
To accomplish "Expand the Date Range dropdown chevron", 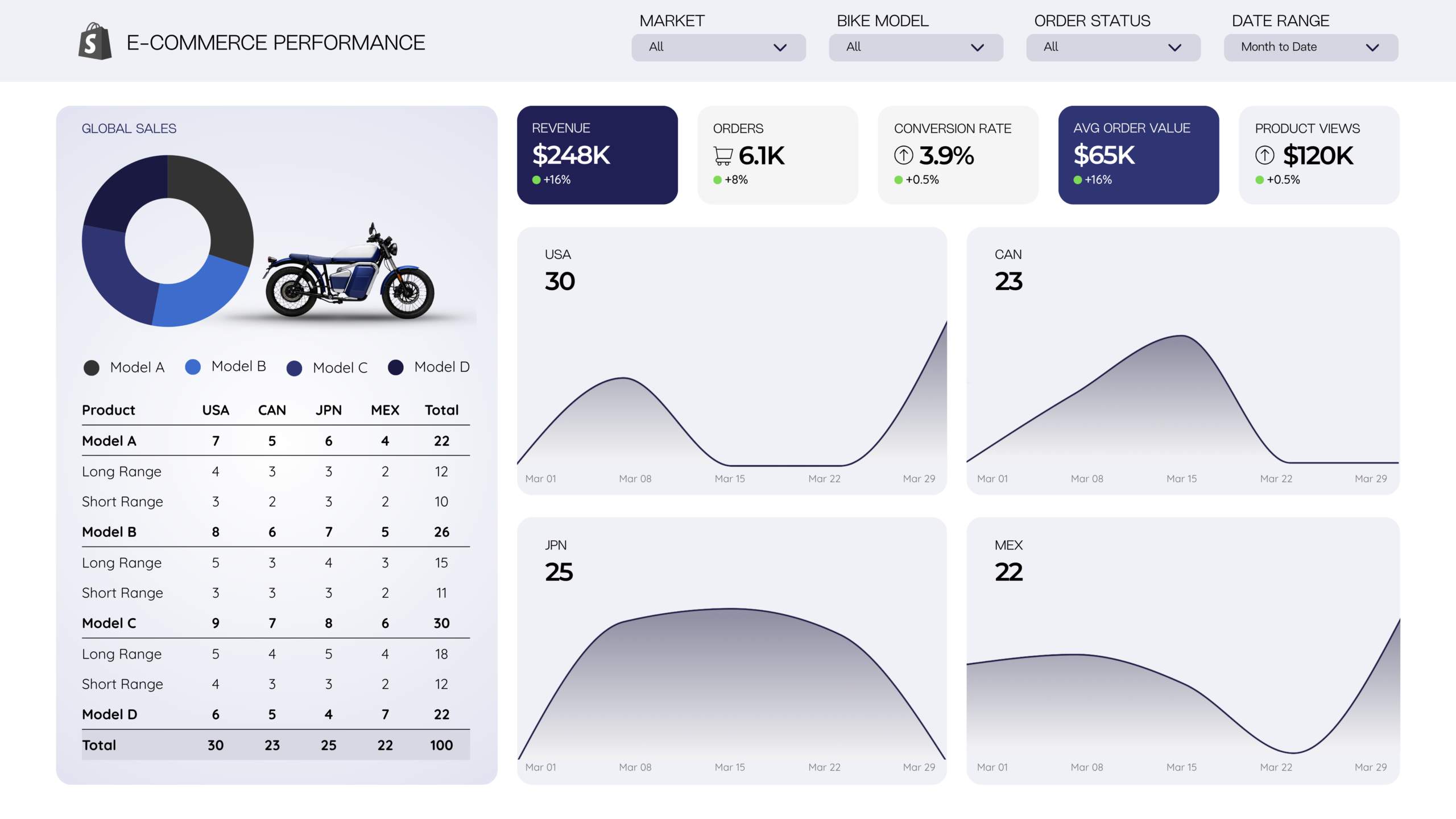I will 1372,48.
